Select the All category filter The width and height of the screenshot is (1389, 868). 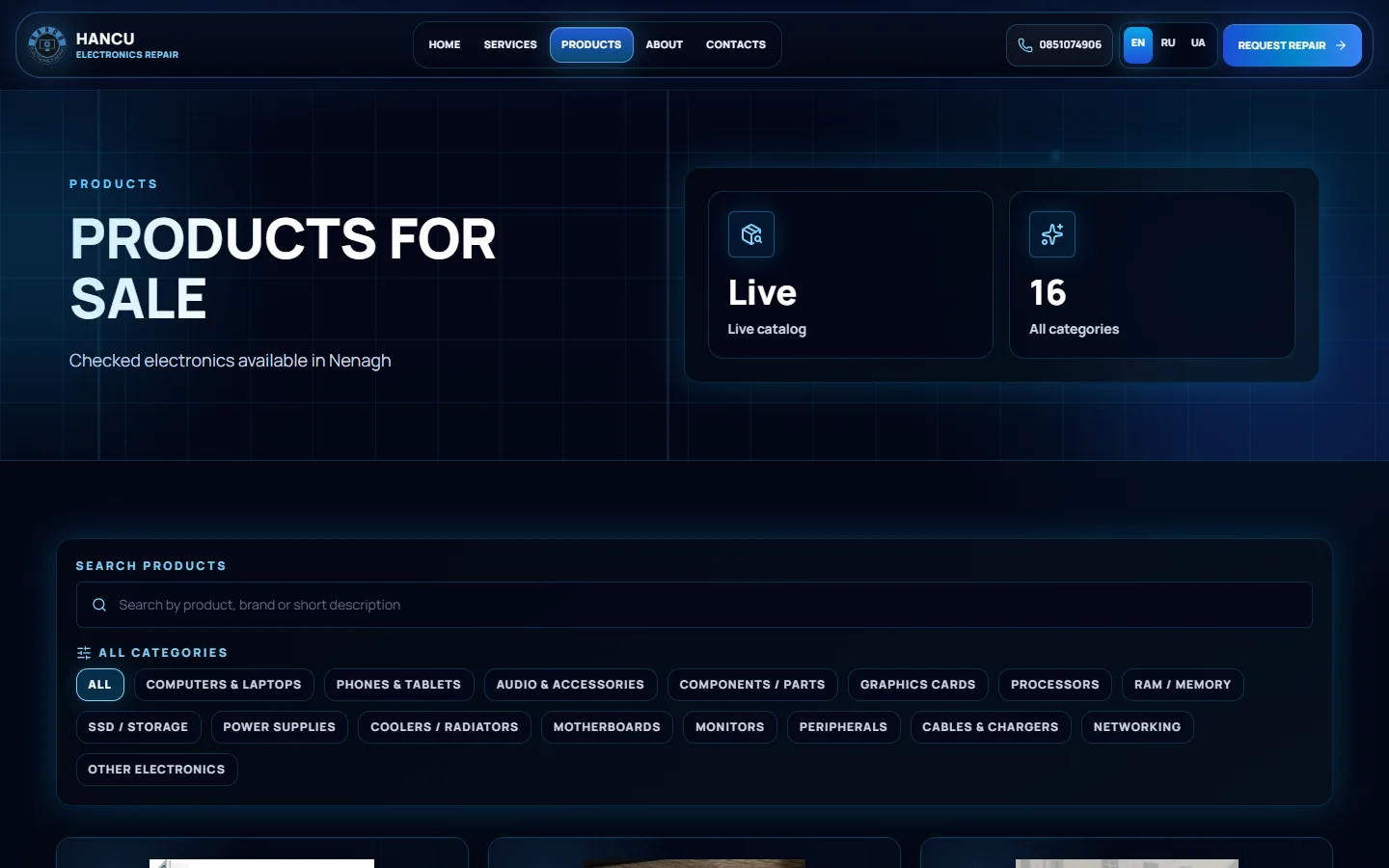(x=100, y=685)
